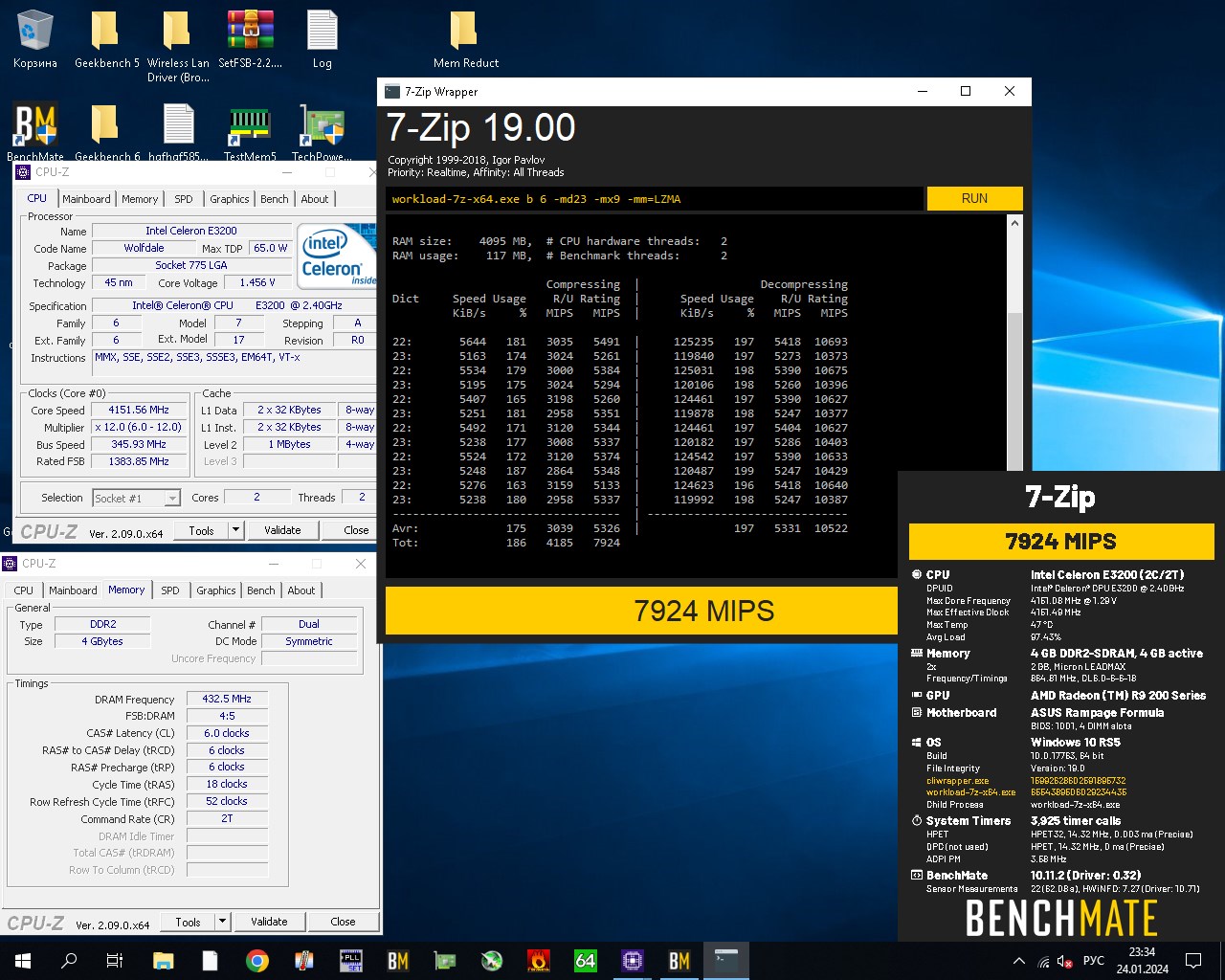Click the Intel Celeron E3200 name field
Screen dimensions: 1225x980
pyautogui.click(x=191, y=231)
